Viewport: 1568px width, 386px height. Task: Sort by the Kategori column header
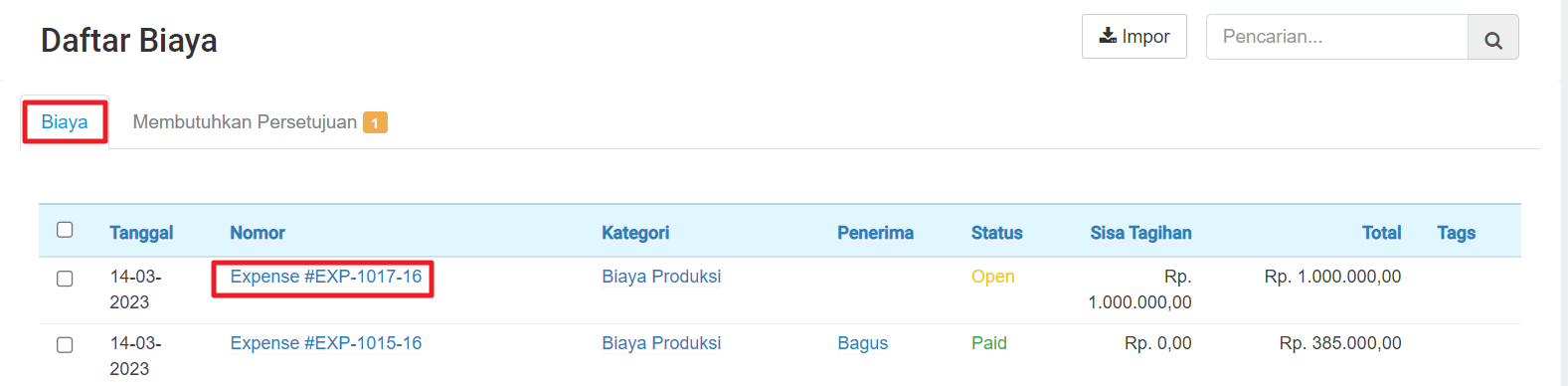click(635, 233)
